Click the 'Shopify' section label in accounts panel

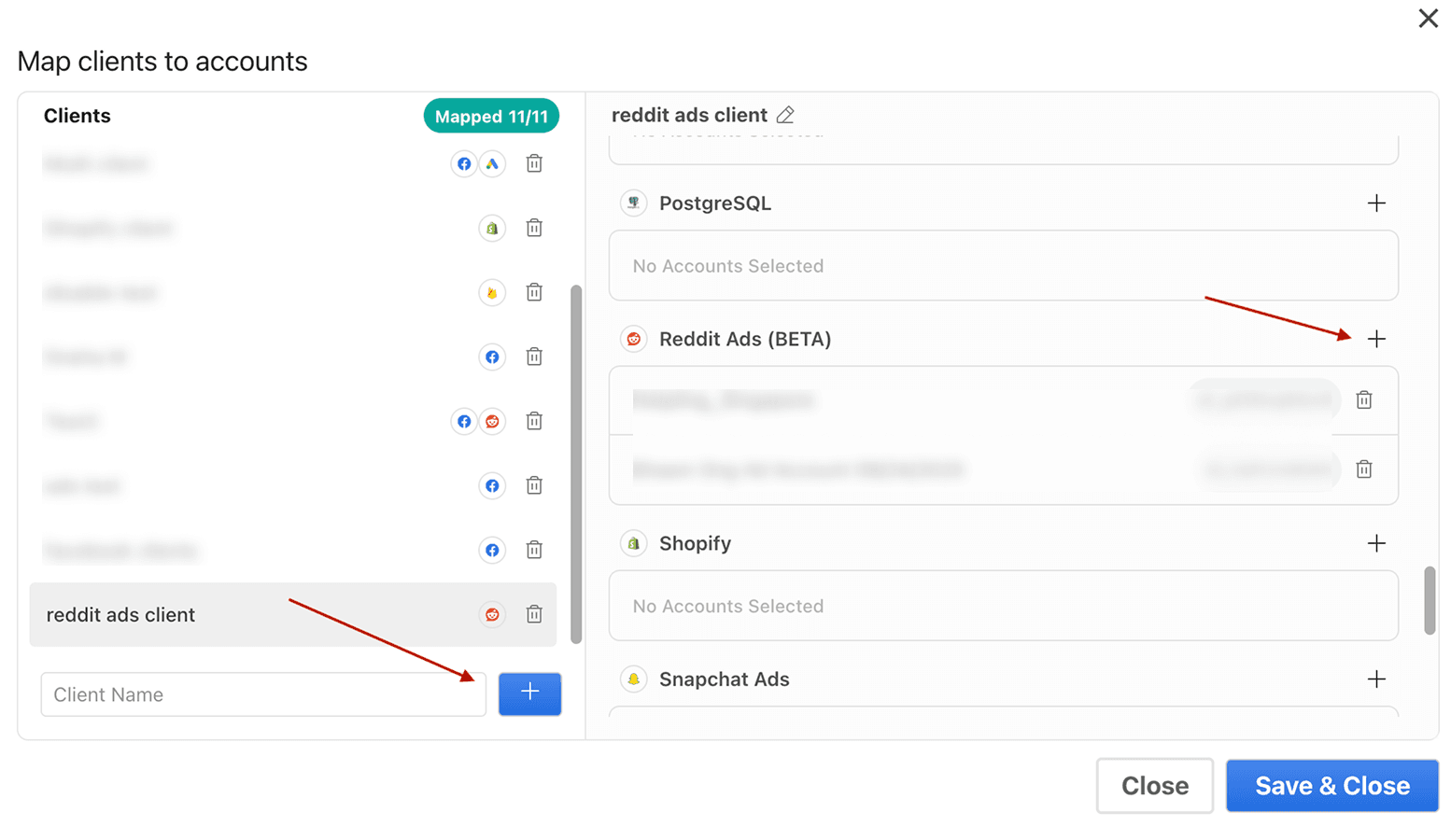coord(695,543)
